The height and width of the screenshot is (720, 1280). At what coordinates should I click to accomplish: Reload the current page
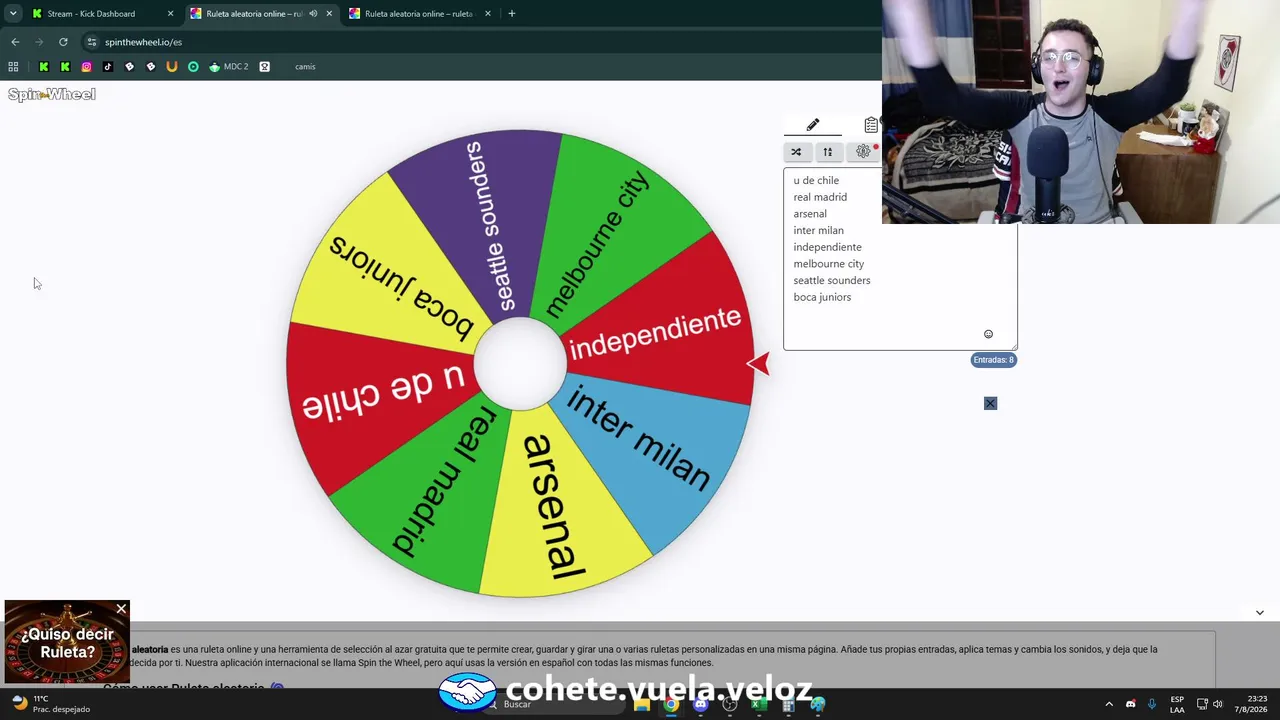coord(63,42)
